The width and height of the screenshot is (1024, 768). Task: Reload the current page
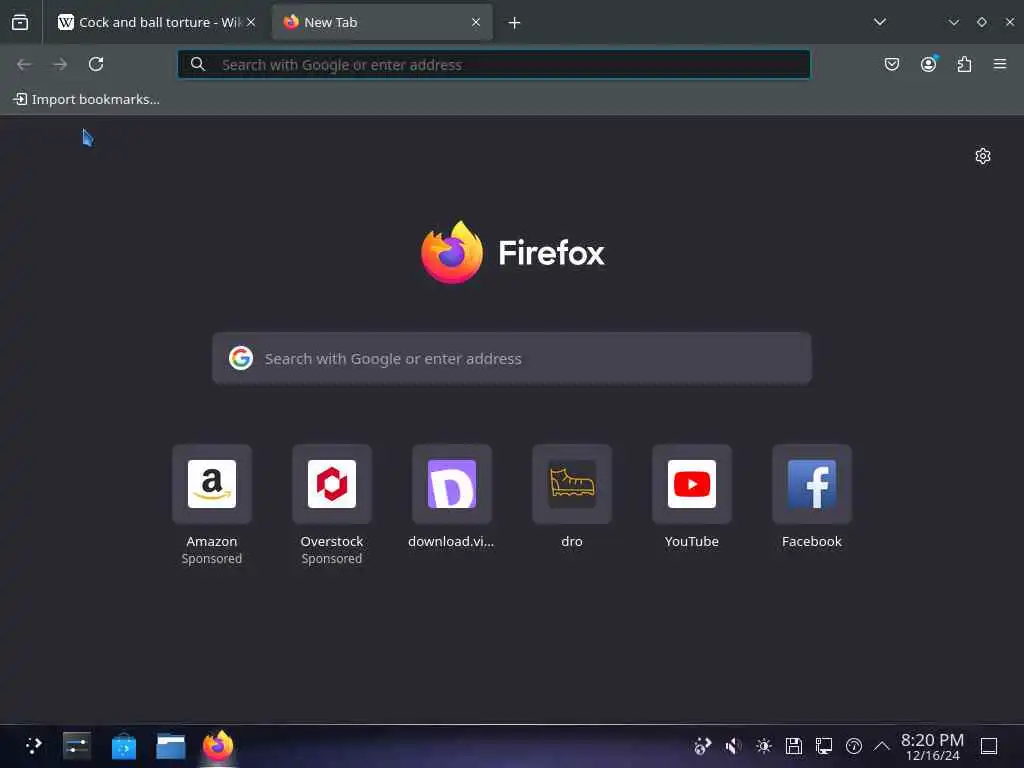pos(96,64)
